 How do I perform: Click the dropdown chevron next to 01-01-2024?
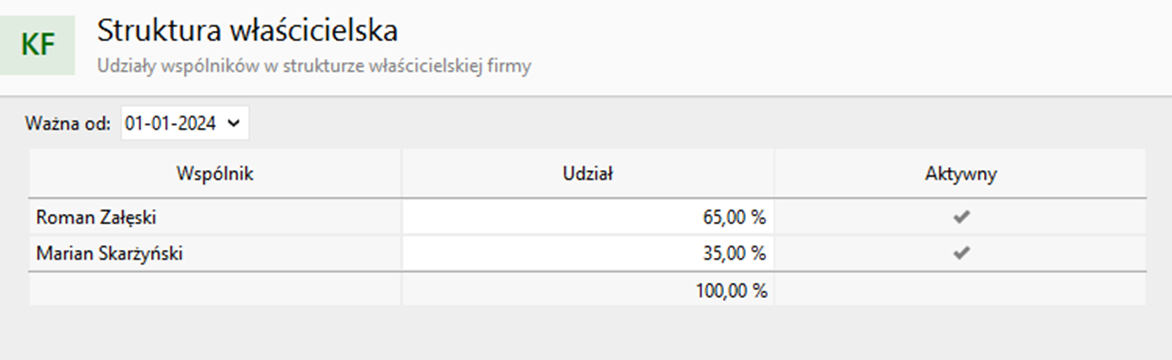233,123
